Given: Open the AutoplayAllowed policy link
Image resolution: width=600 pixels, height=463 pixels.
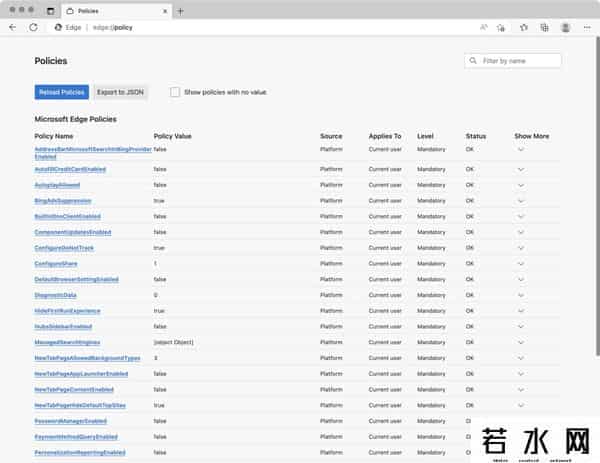Looking at the screenshot, I should (x=57, y=185).
